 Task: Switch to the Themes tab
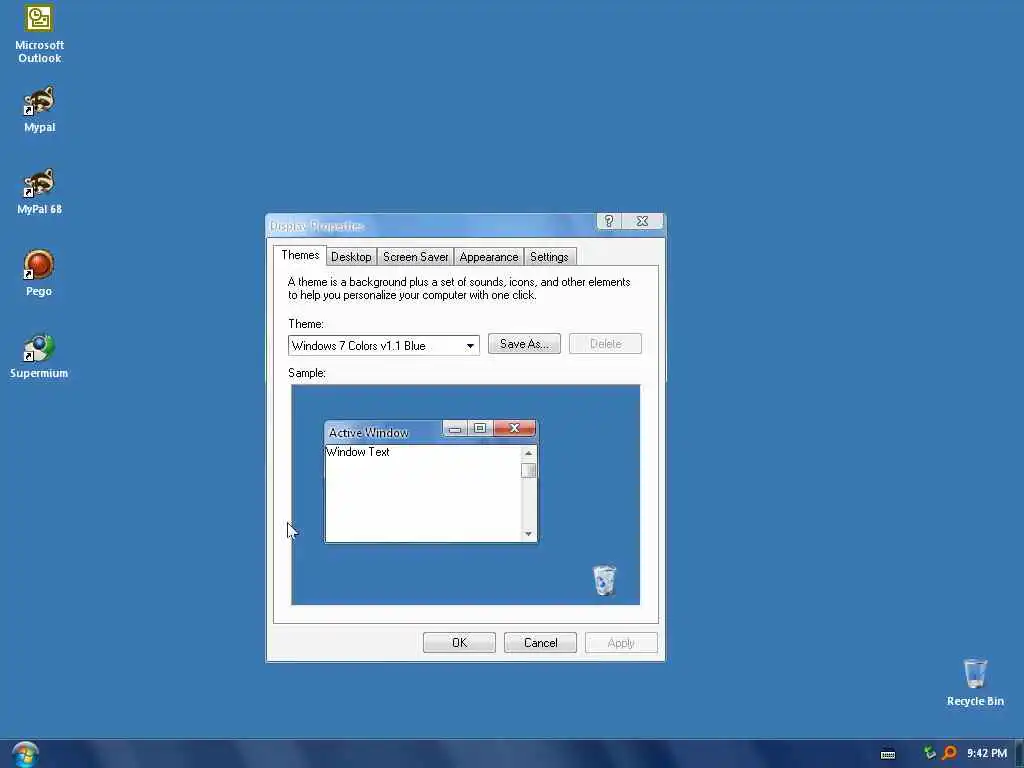click(300, 255)
